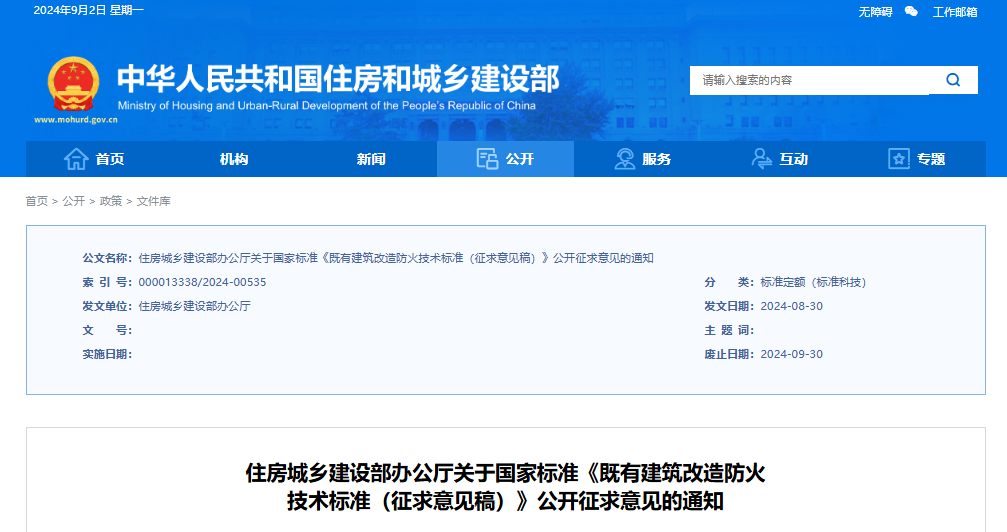Click the 索引号 field label
1007x532 pixels.
coord(107,282)
